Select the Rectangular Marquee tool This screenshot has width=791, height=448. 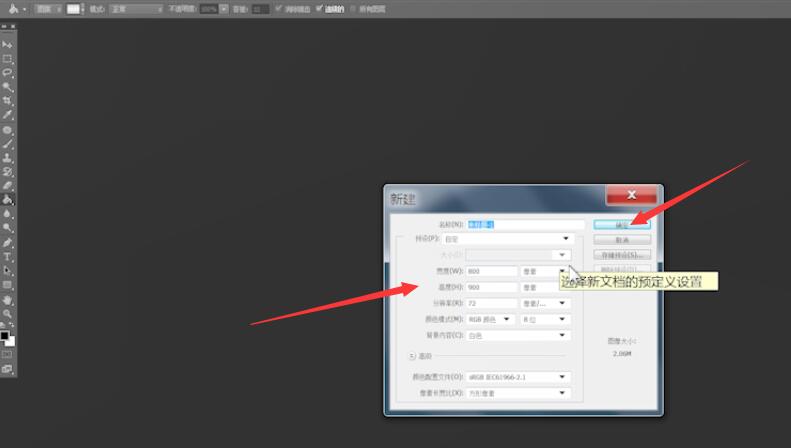click(x=7, y=59)
